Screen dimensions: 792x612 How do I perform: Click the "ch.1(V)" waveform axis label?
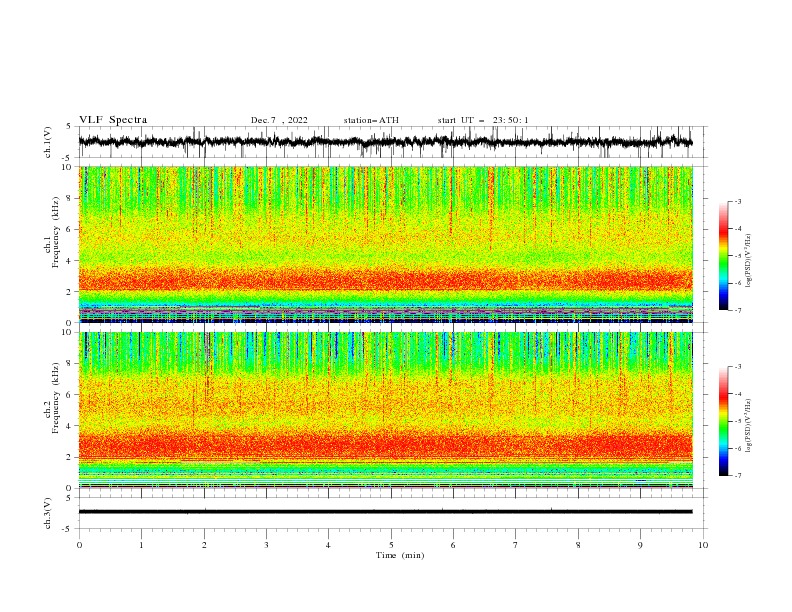click(48, 142)
